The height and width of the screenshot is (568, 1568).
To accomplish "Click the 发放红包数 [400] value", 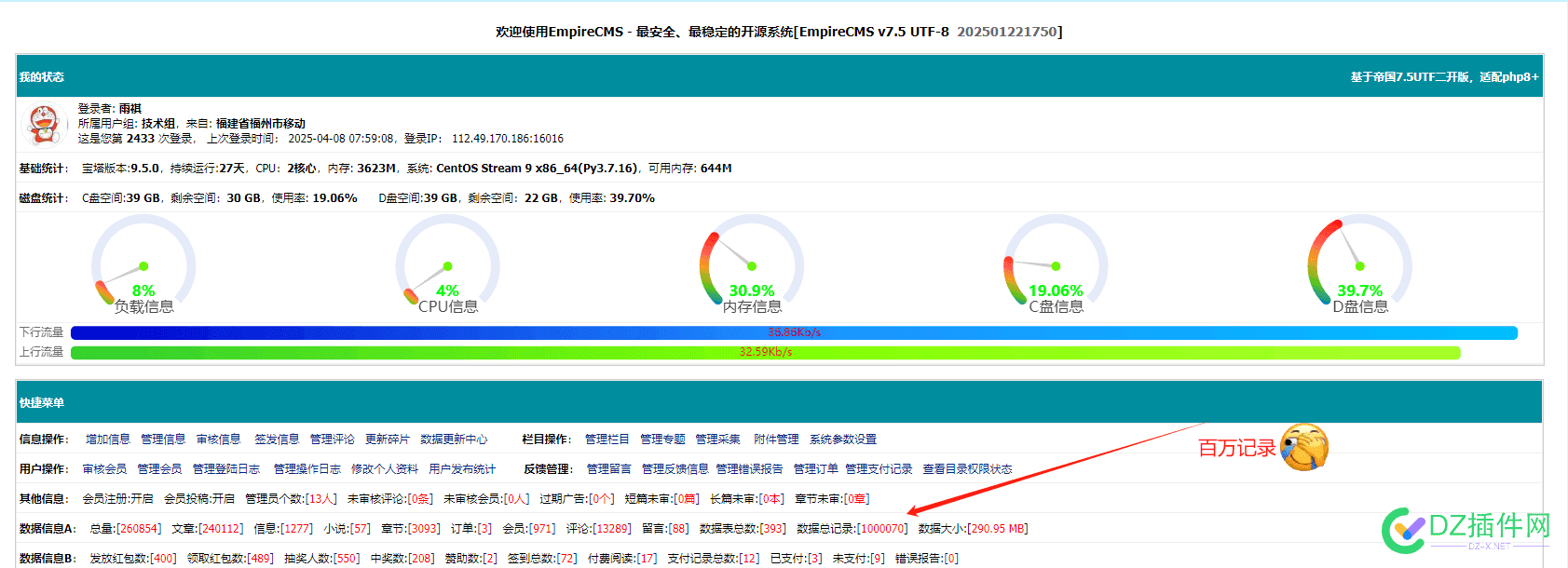I will click(x=163, y=559).
